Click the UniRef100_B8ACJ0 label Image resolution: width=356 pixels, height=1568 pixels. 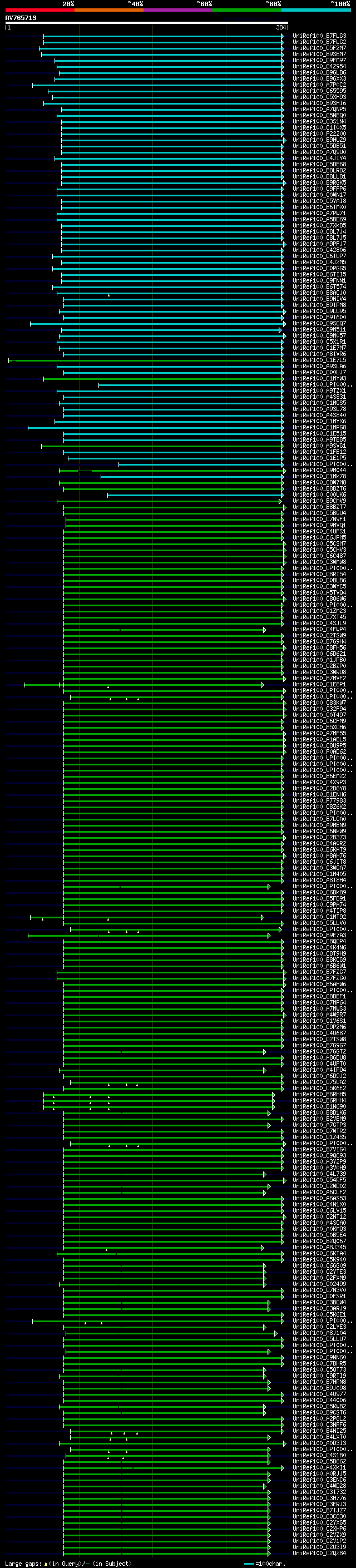(x=319, y=292)
